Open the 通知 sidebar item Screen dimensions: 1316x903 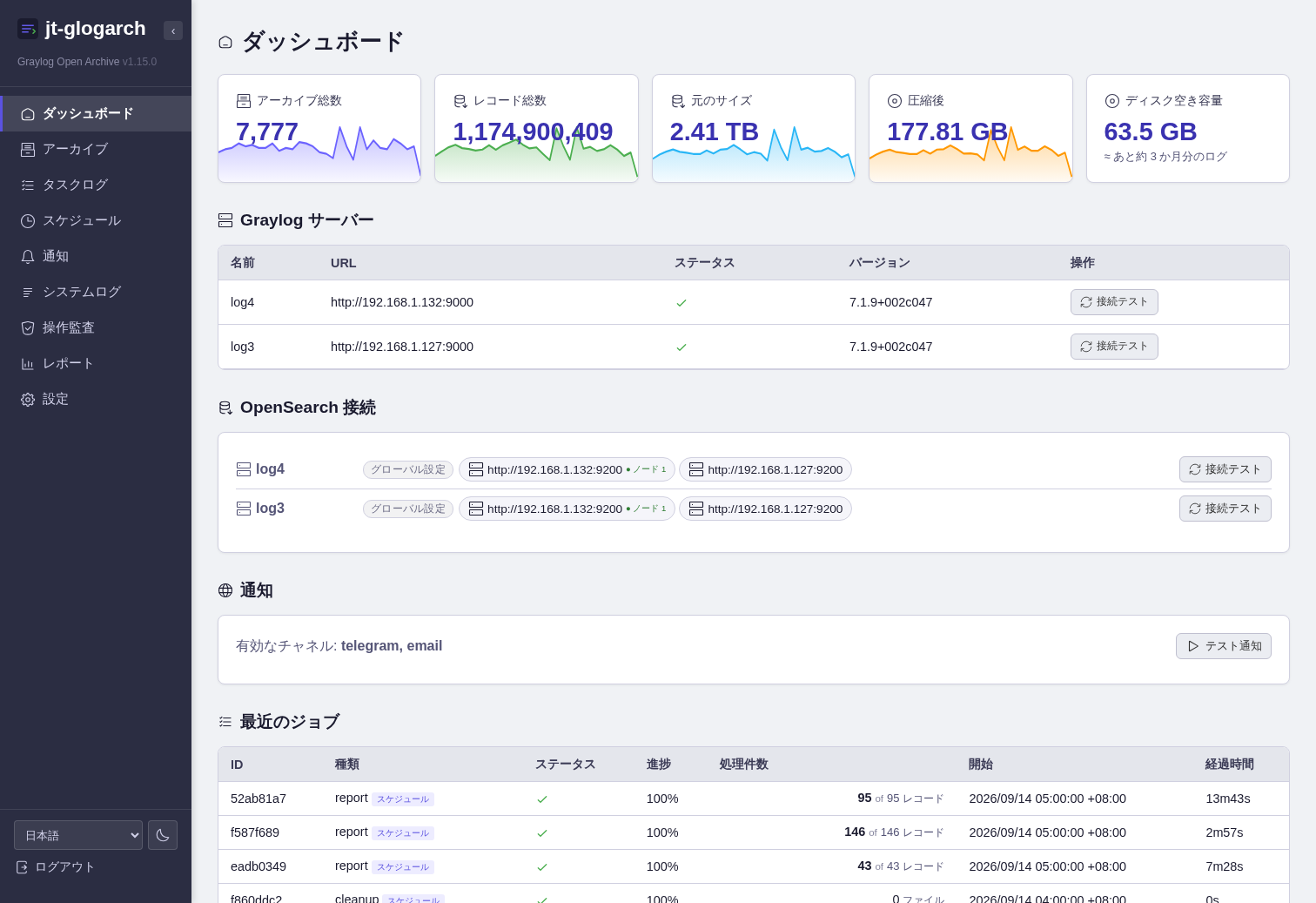coord(96,257)
